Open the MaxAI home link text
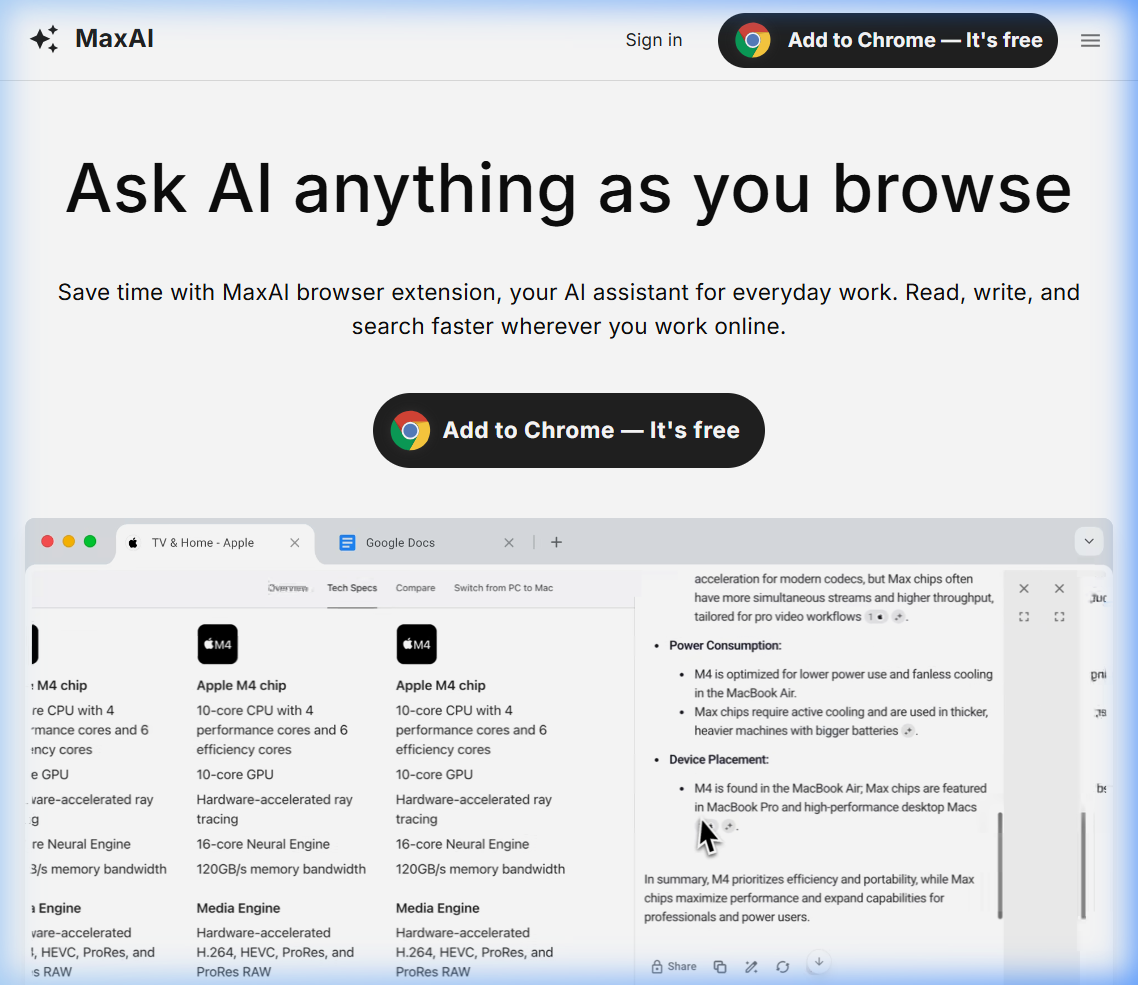 point(115,38)
